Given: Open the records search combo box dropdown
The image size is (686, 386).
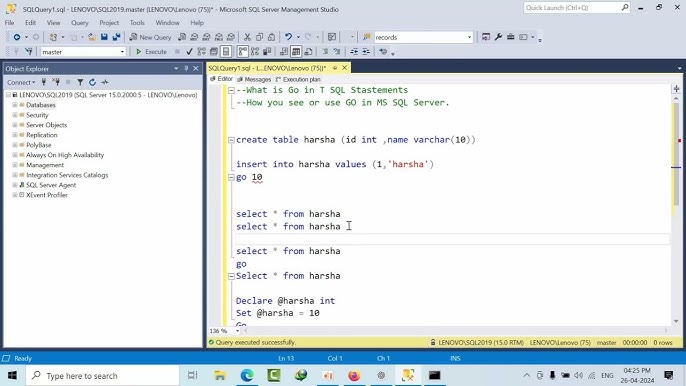Looking at the screenshot, I should coord(469,37).
